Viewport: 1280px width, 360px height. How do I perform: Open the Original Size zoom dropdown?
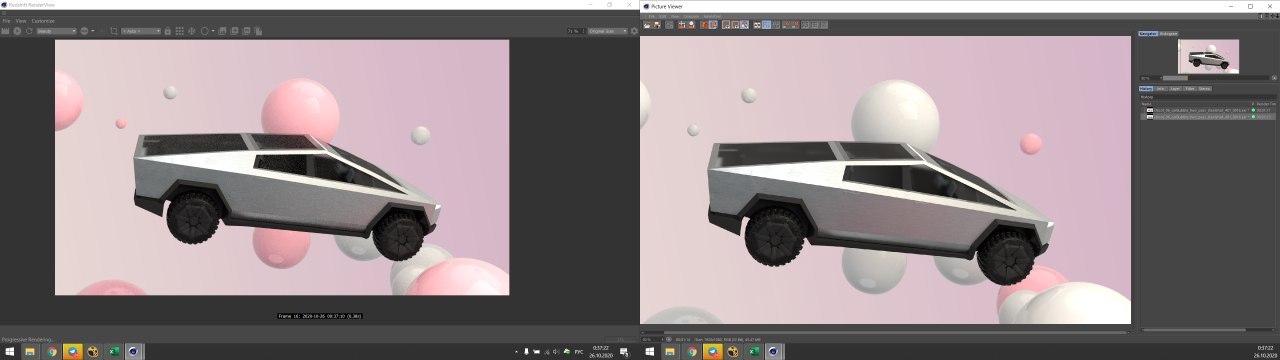(608, 31)
